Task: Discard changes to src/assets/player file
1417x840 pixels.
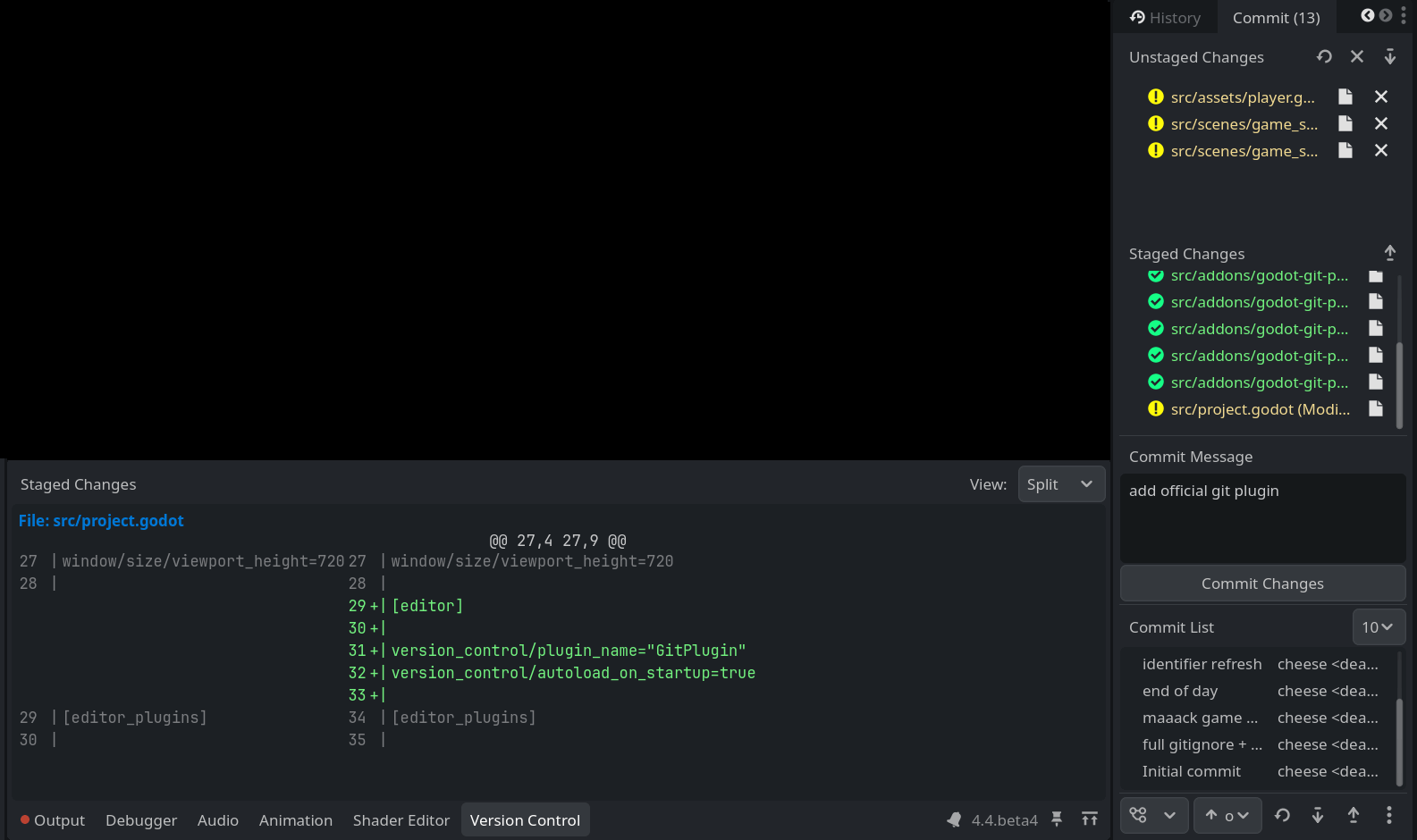Action: pyautogui.click(x=1381, y=97)
